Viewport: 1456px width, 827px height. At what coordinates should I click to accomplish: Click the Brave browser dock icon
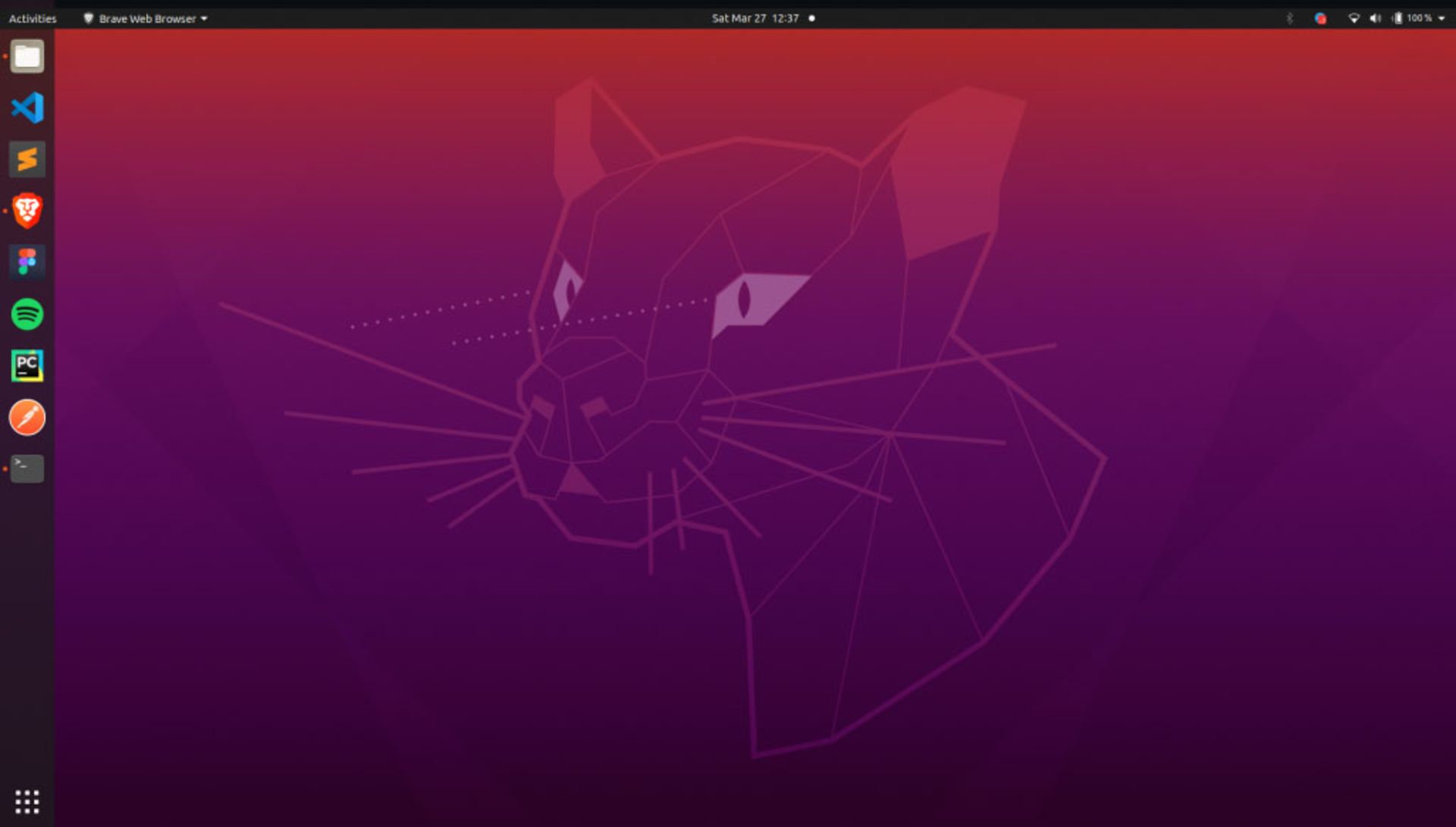[27, 211]
